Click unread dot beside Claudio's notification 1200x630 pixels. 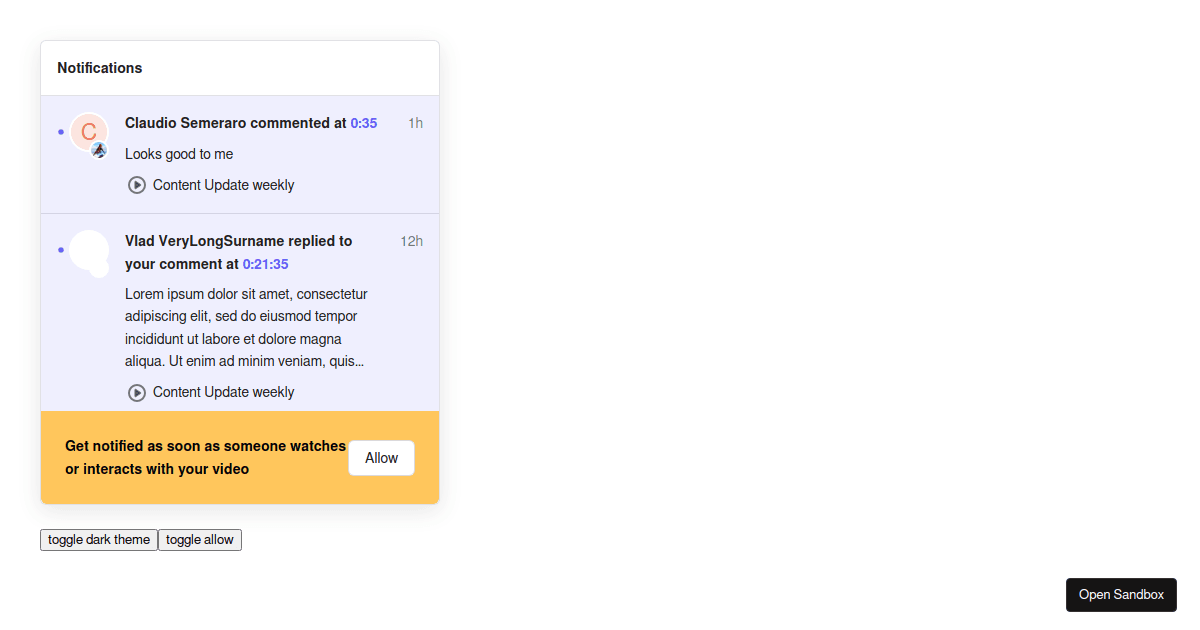[61, 132]
